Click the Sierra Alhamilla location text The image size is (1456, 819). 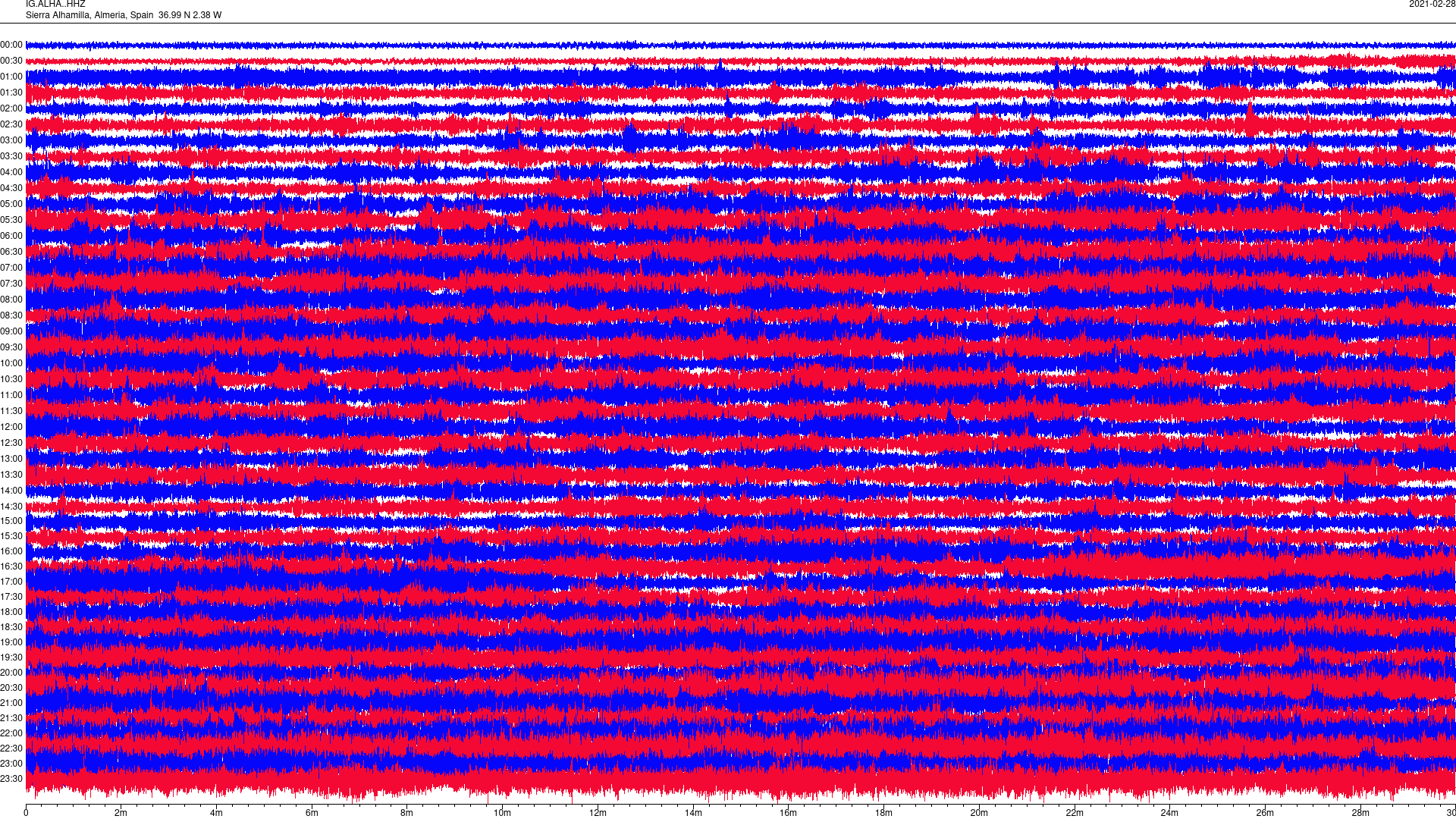coord(124,15)
